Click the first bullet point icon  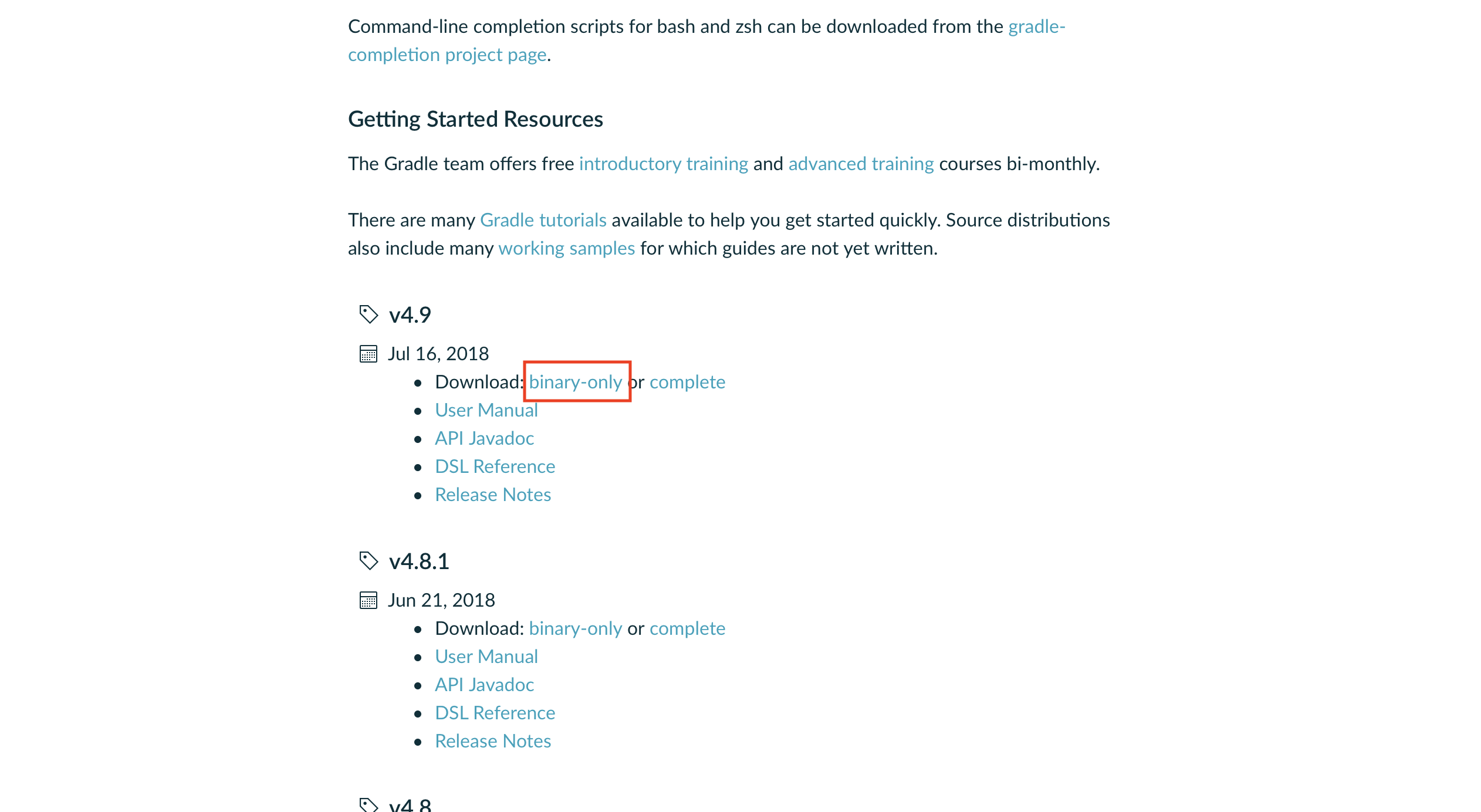pos(418,382)
